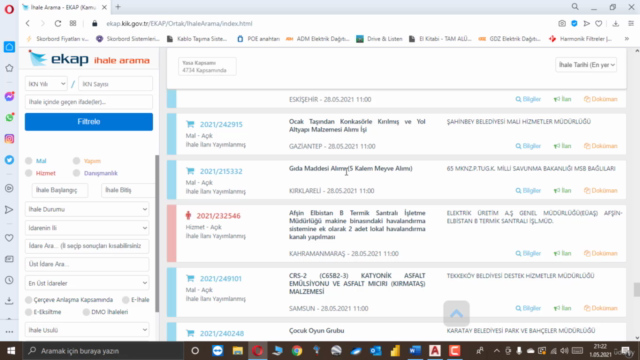The height and width of the screenshot is (360, 640).
Task: Click the scroll-to-top arrow button
Action: pos(456,313)
